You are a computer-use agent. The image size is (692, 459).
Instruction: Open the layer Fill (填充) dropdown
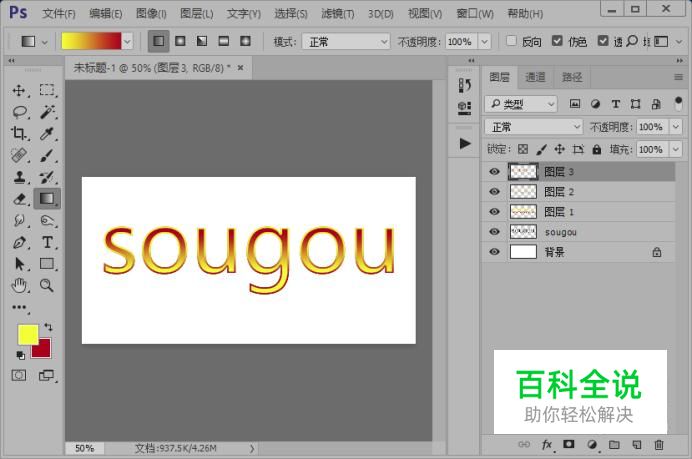[x=676, y=150]
